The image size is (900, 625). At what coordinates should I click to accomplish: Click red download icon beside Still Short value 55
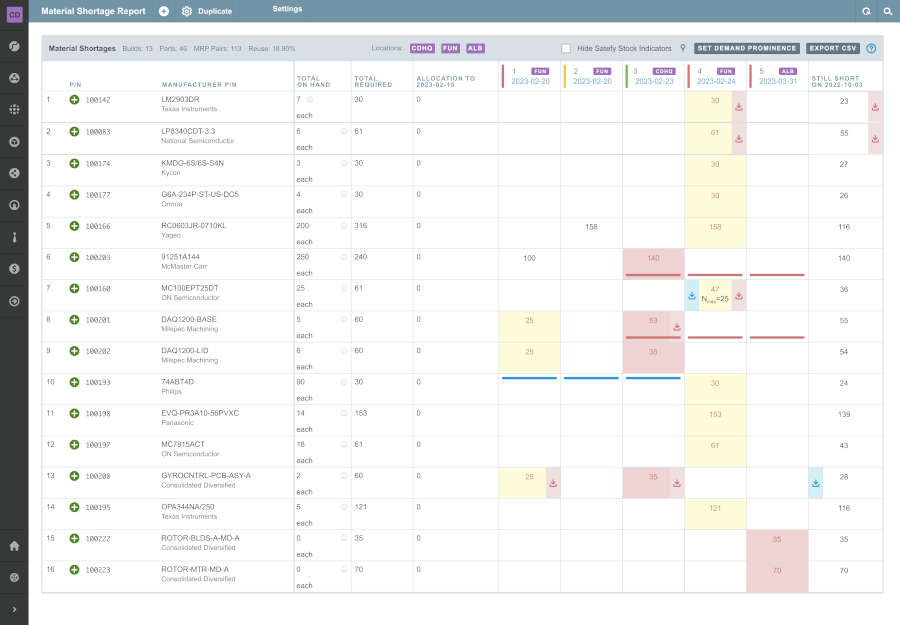click(875, 139)
